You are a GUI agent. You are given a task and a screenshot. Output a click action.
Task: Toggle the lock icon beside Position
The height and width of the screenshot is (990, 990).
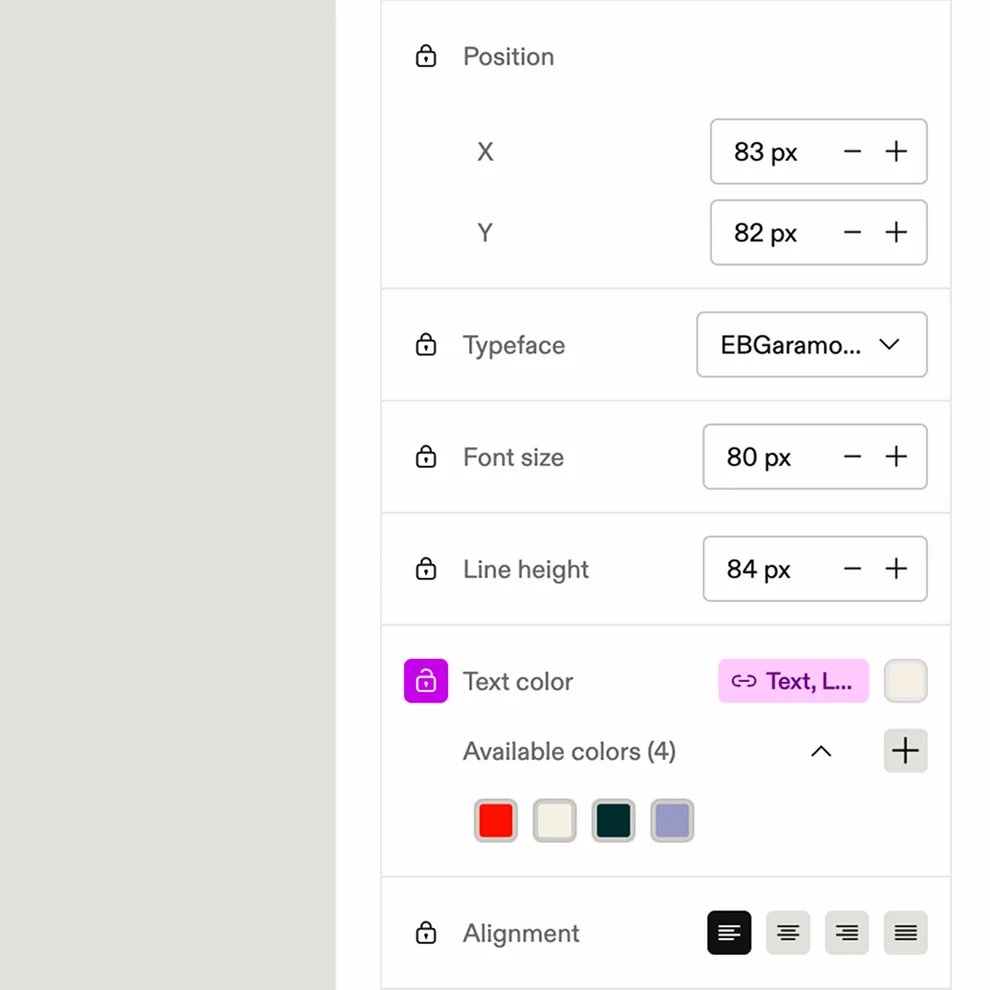pyautogui.click(x=426, y=56)
